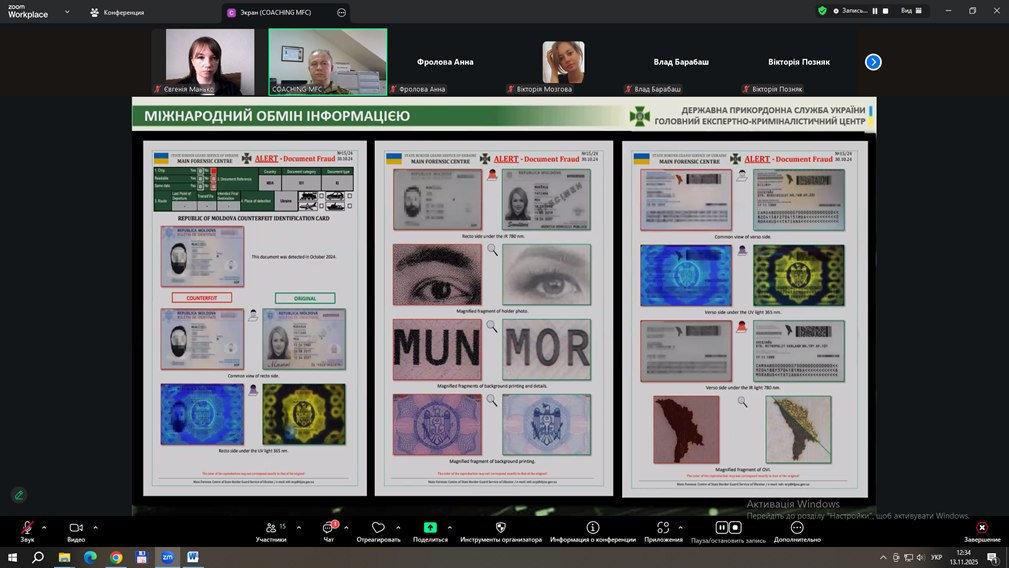Unmute microphone with the Звук button
The width and height of the screenshot is (1009, 568).
coord(27,528)
